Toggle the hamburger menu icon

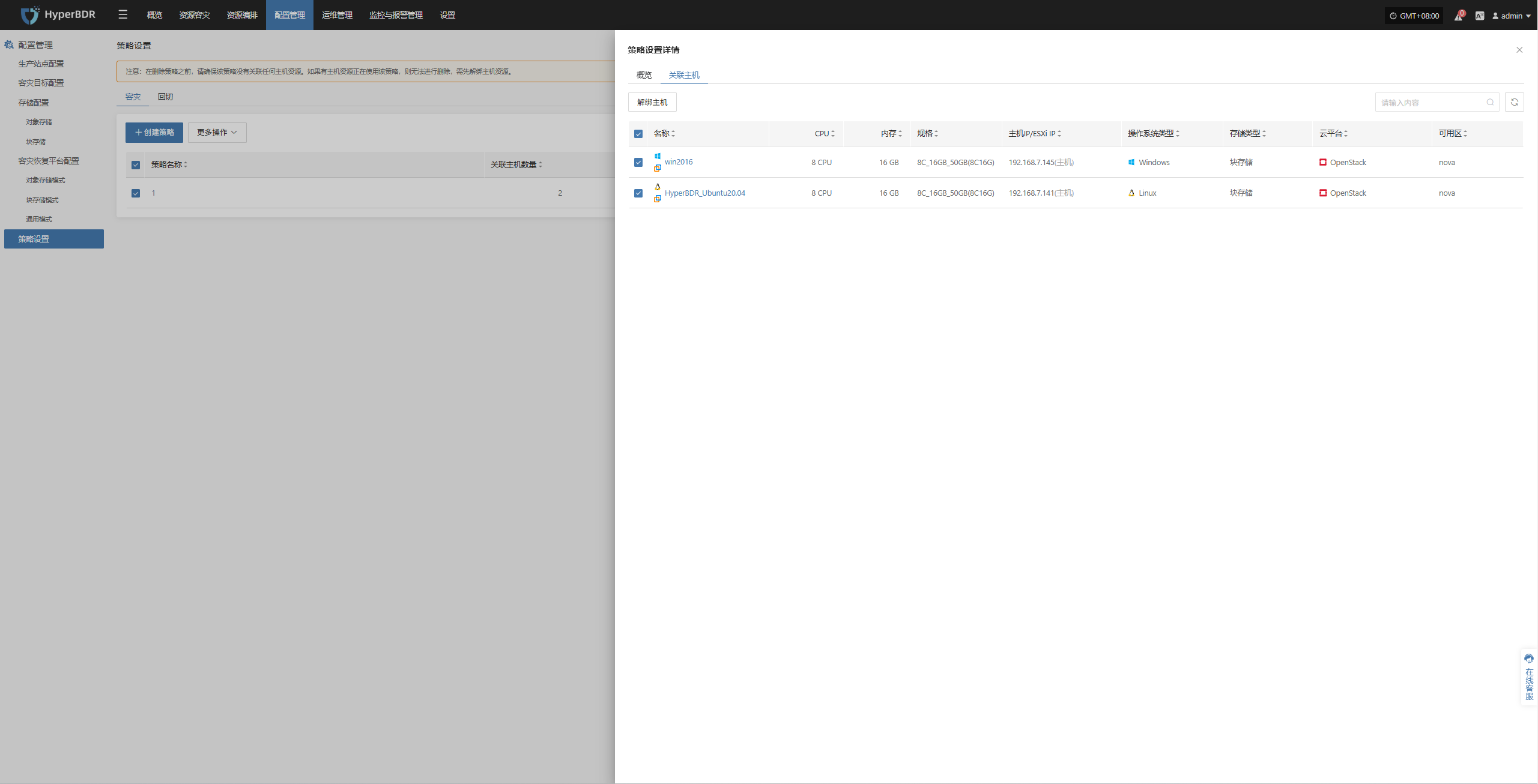[x=123, y=14]
